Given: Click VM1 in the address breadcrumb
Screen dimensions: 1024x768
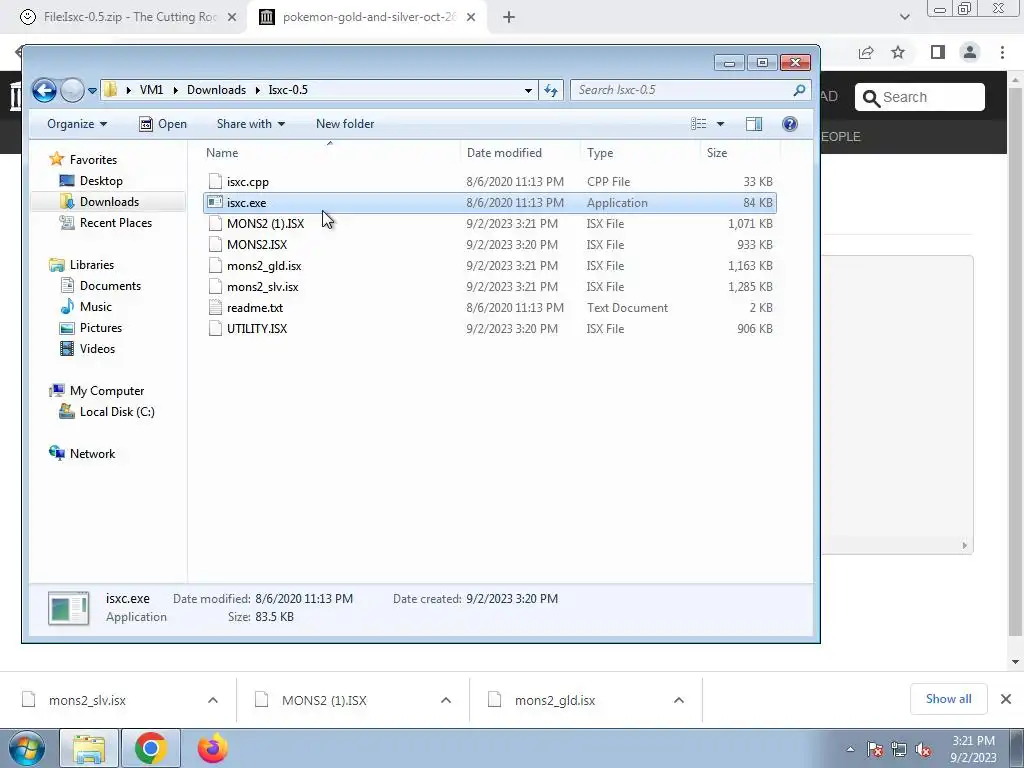Looking at the screenshot, I should (151, 90).
